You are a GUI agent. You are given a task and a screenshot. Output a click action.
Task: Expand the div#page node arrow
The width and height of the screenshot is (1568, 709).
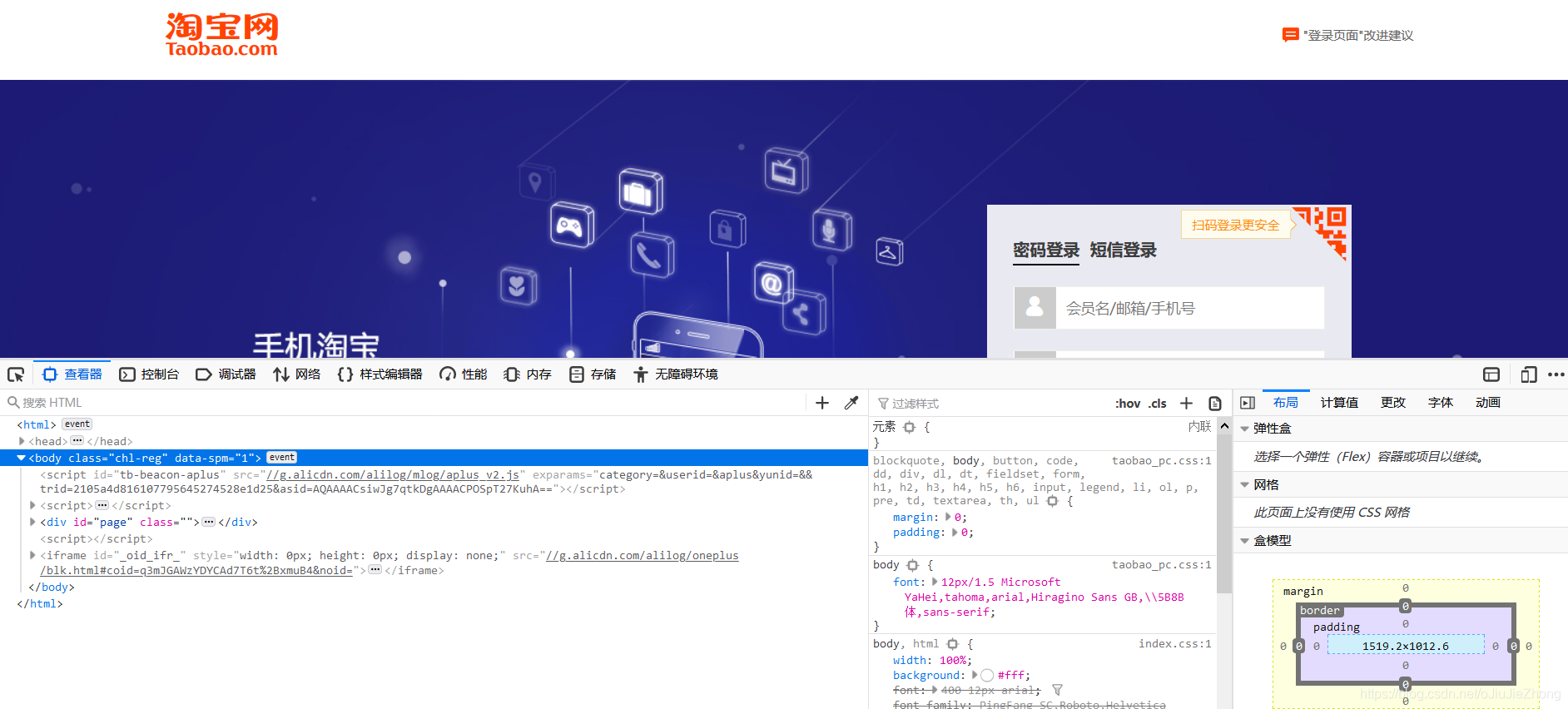pyautogui.click(x=32, y=522)
